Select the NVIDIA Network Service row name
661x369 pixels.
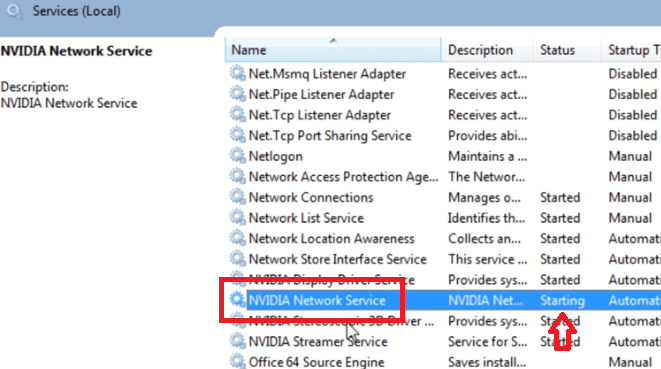[317, 300]
